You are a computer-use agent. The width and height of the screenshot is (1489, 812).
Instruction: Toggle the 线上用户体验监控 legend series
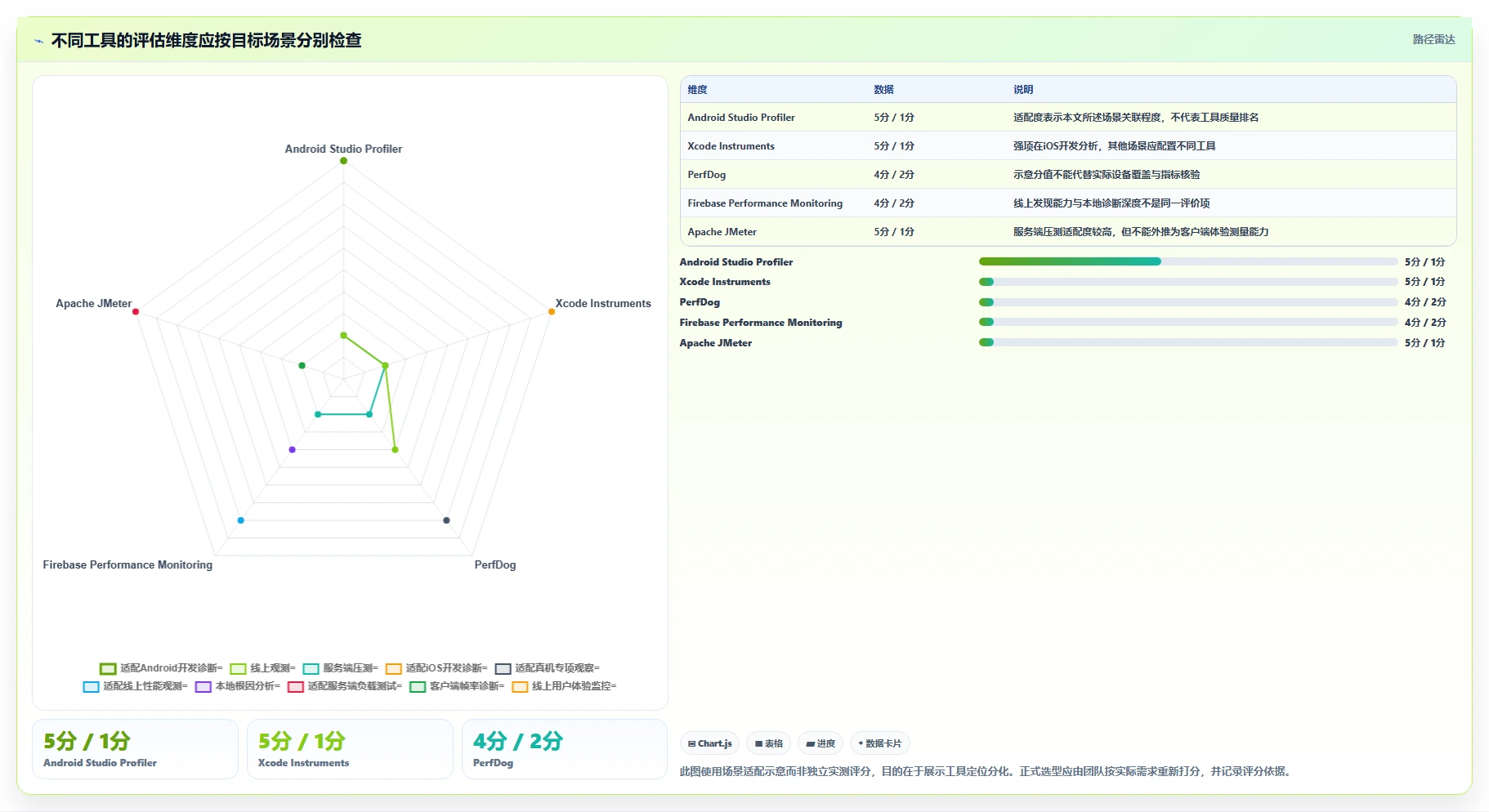pos(564,686)
